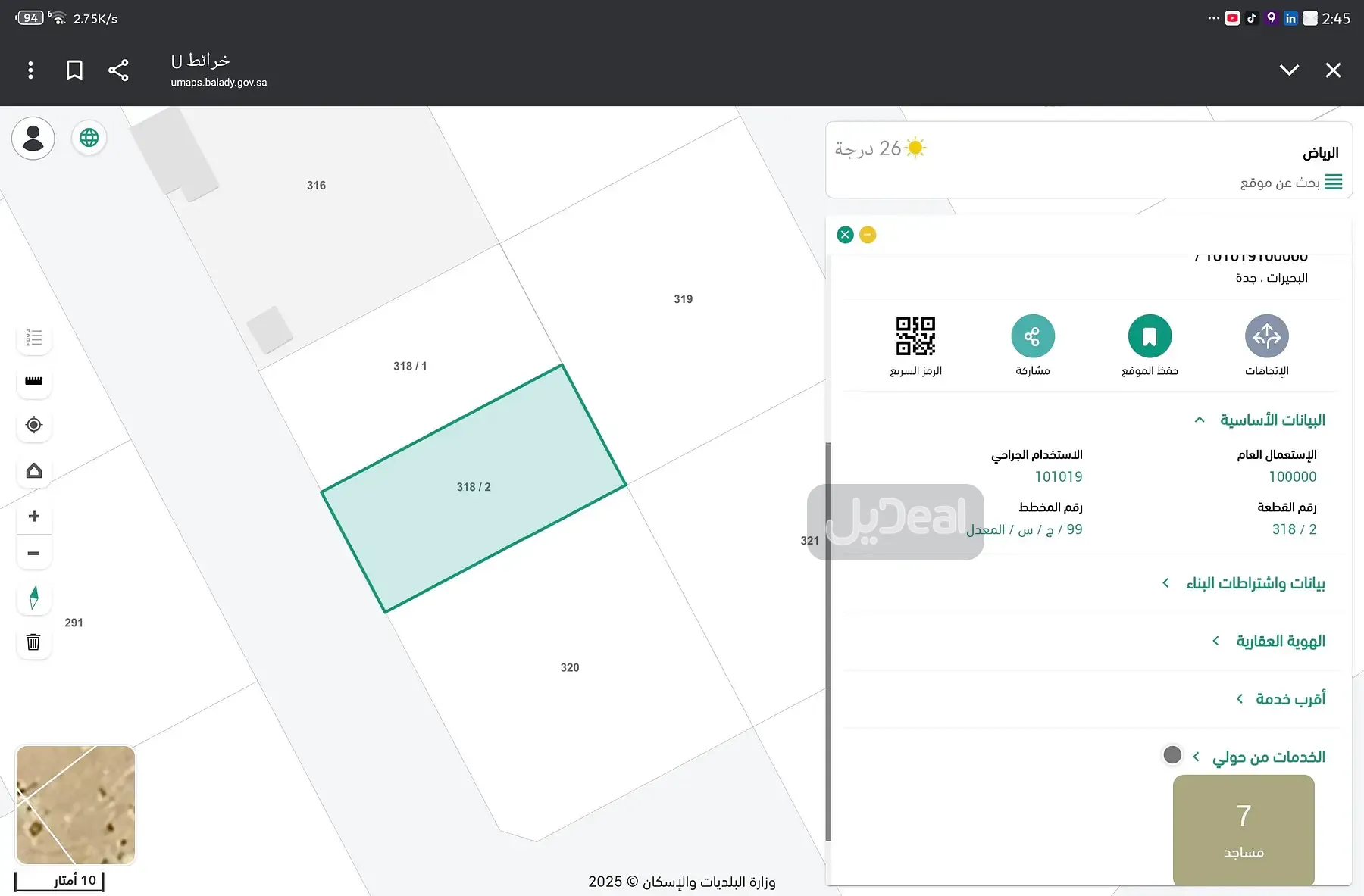Open the QR quick code icon
1364x896 pixels.
pos(915,336)
